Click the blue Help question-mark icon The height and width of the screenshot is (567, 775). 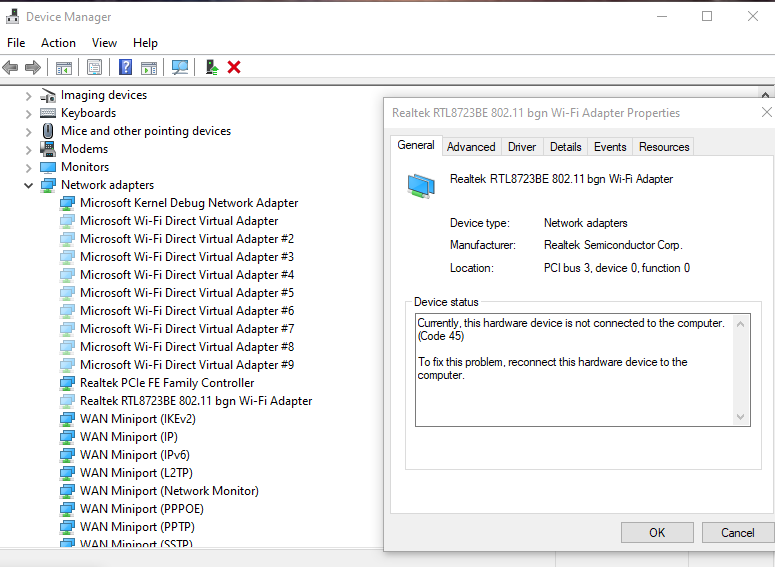coord(126,67)
